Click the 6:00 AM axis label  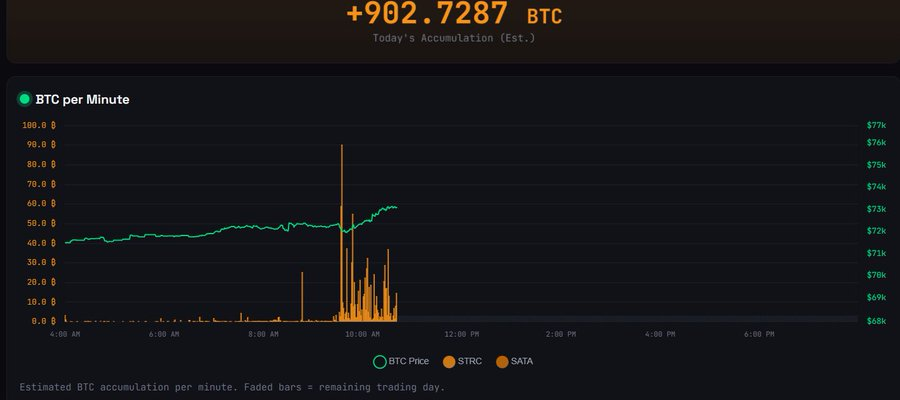point(164,335)
